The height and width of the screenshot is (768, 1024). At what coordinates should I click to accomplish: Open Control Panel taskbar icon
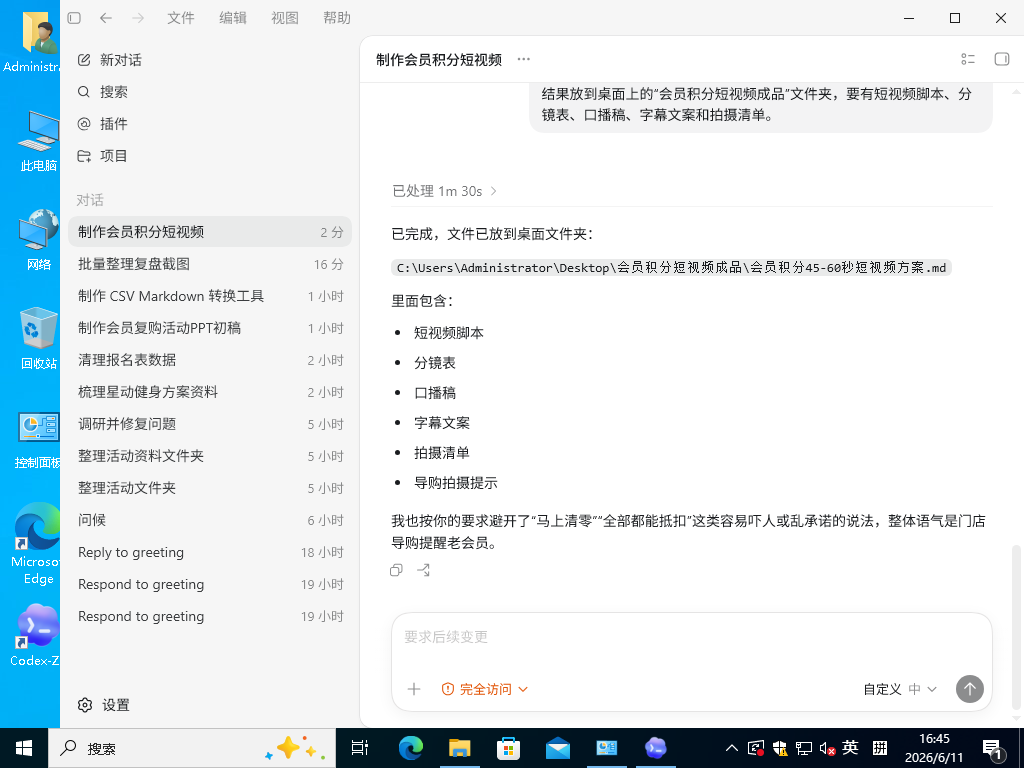point(607,748)
